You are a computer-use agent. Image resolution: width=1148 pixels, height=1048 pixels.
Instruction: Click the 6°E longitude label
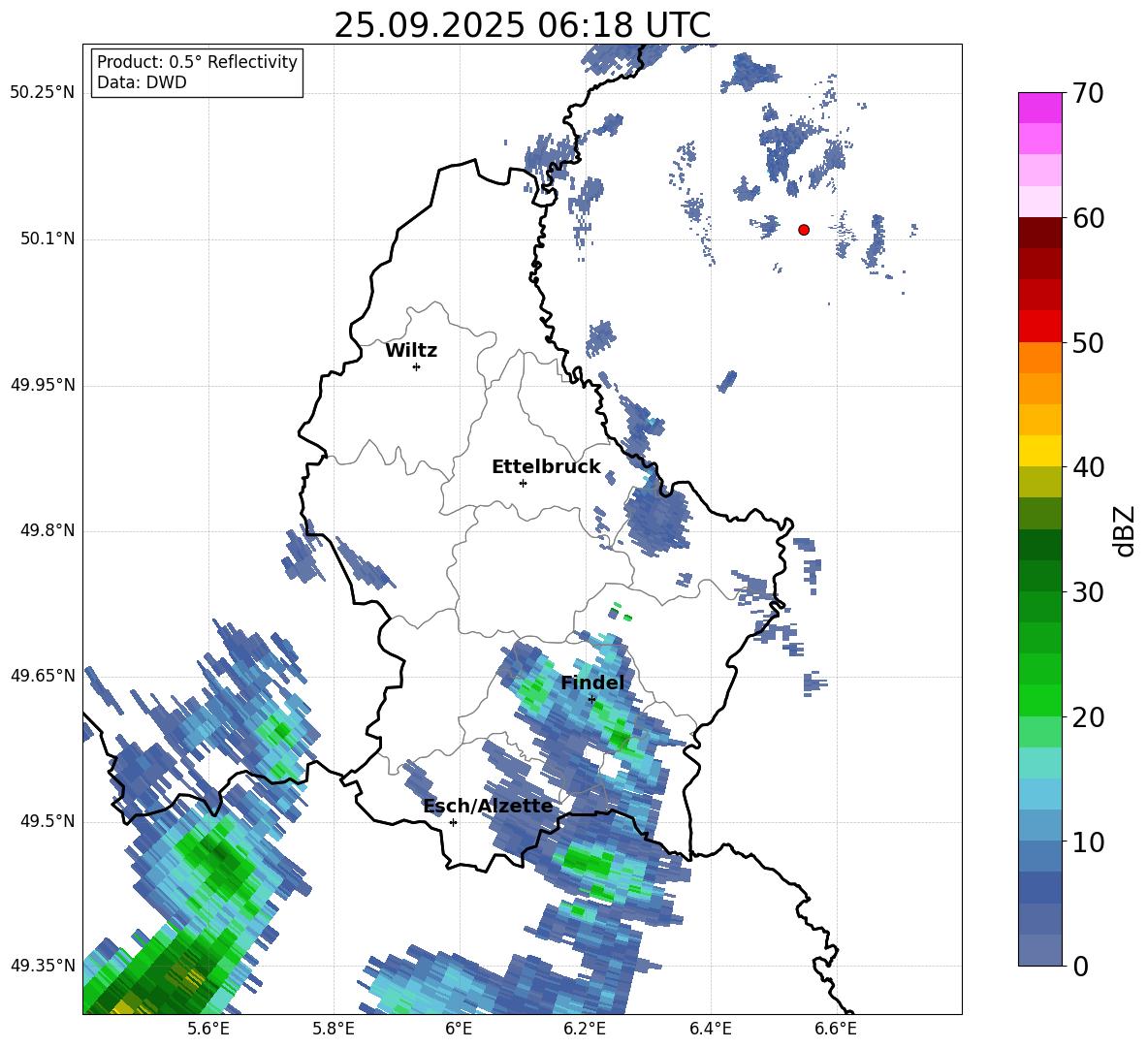pyautogui.click(x=459, y=1029)
